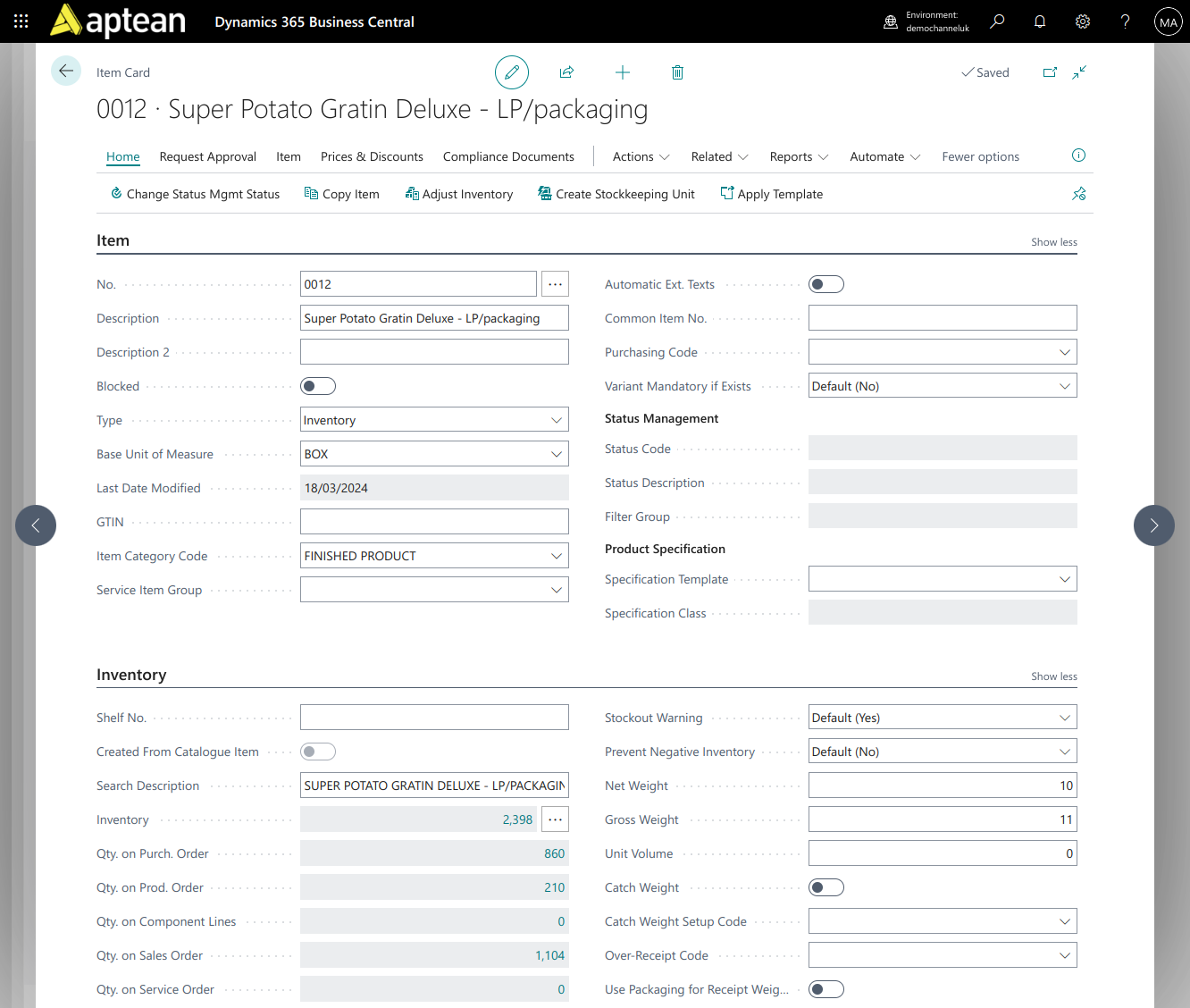The width and height of the screenshot is (1190, 1008).
Task: Click the Description input field
Action: pyautogui.click(x=434, y=318)
